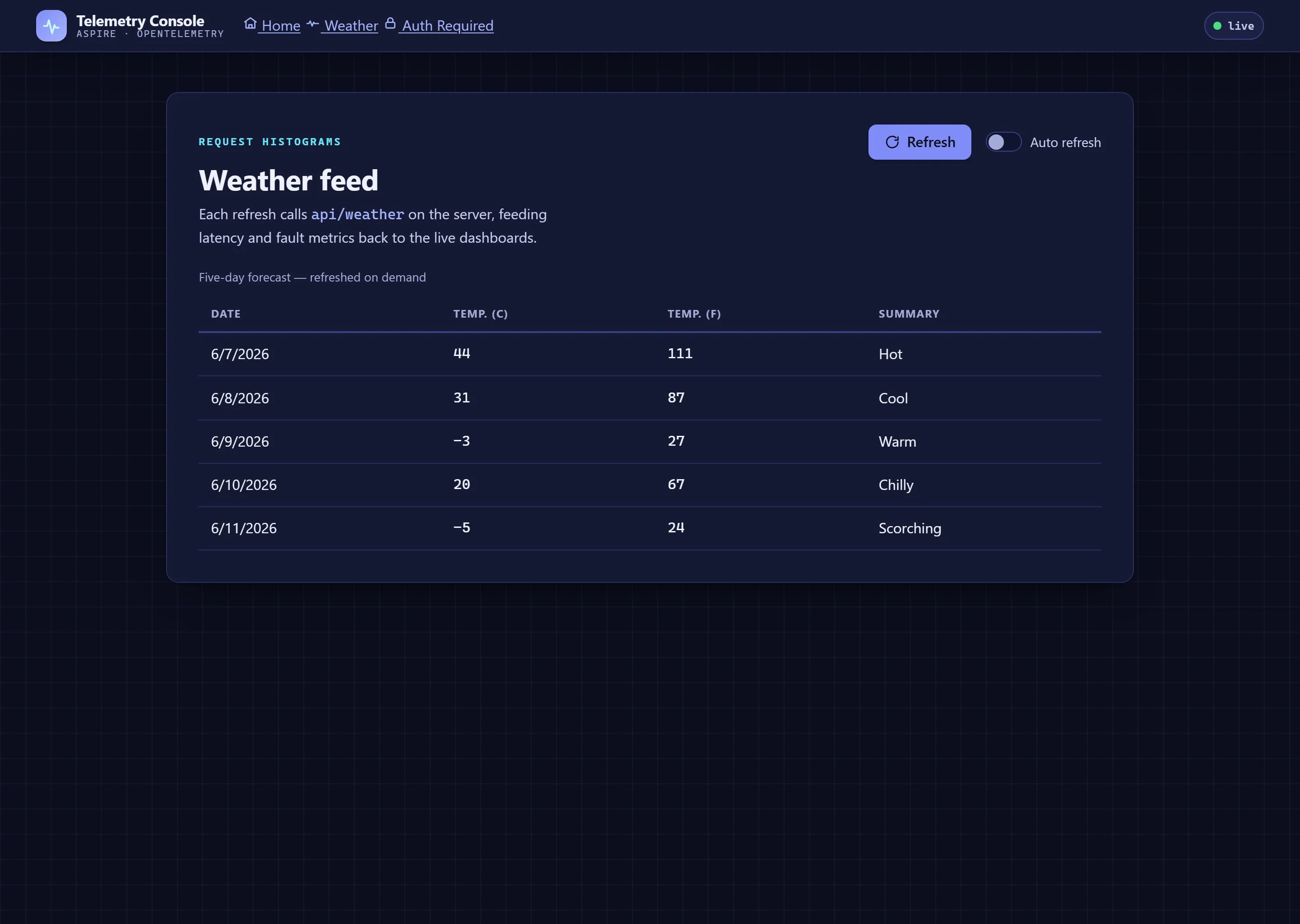Click the ASPIRE · OPENTELEMETRY subtitle

tap(150, 34)
